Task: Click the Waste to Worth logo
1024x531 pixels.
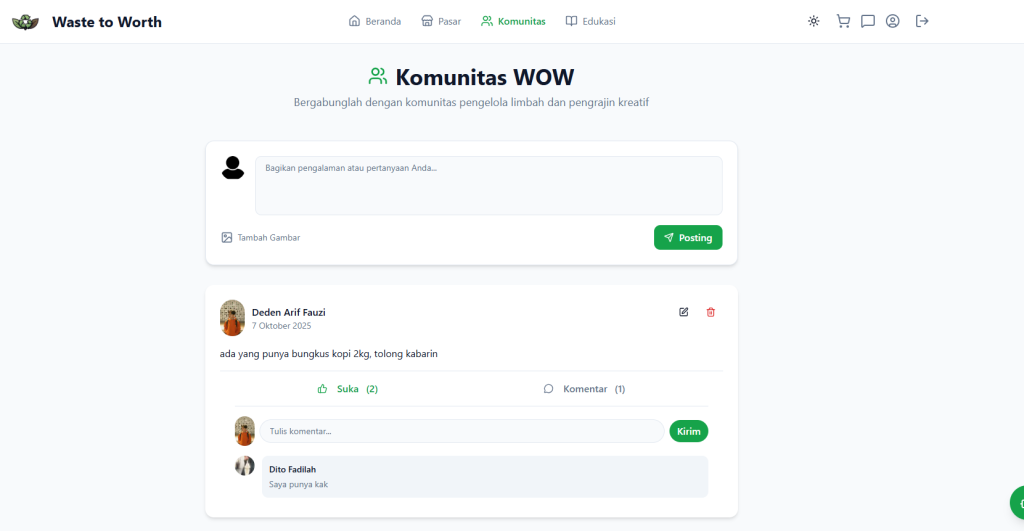Action: [26, 22]
